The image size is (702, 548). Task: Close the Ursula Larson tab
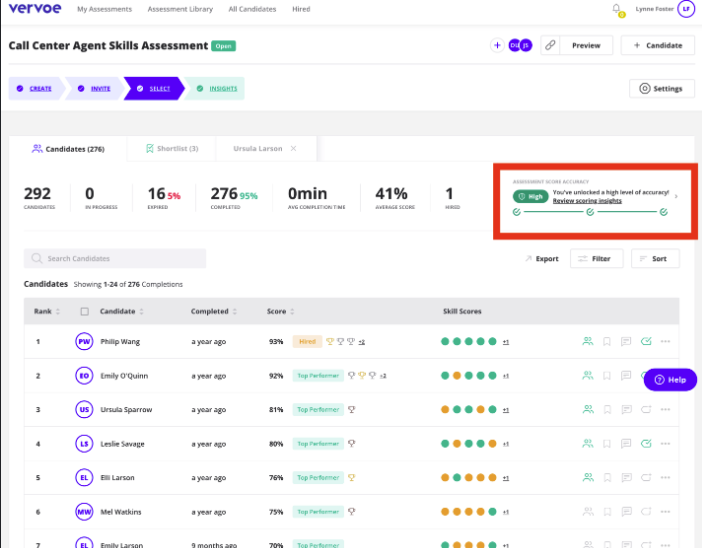click(293, 148)
